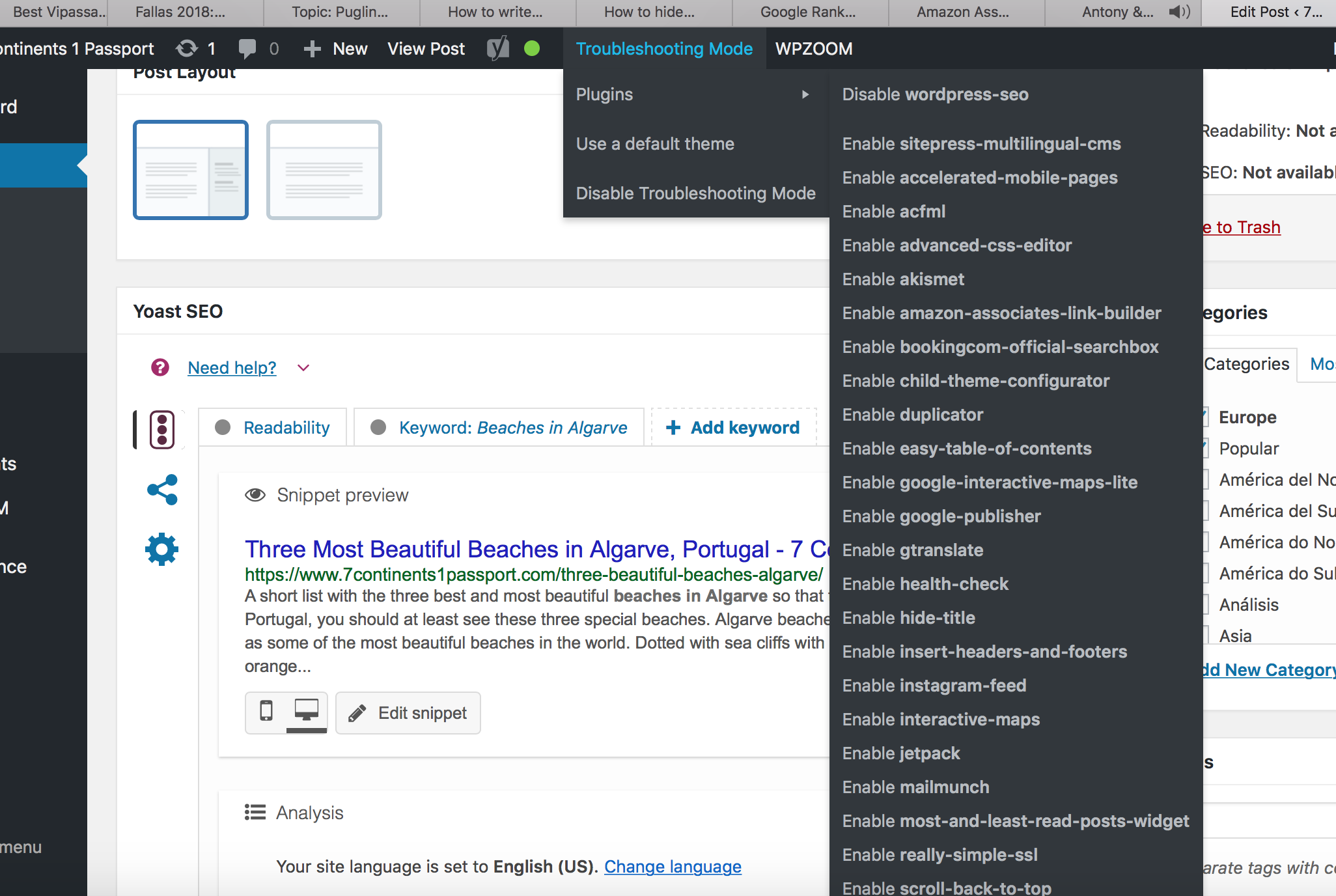Check the América do Norte category box
Viewport: 1336px width, 896px height.
1206,542
